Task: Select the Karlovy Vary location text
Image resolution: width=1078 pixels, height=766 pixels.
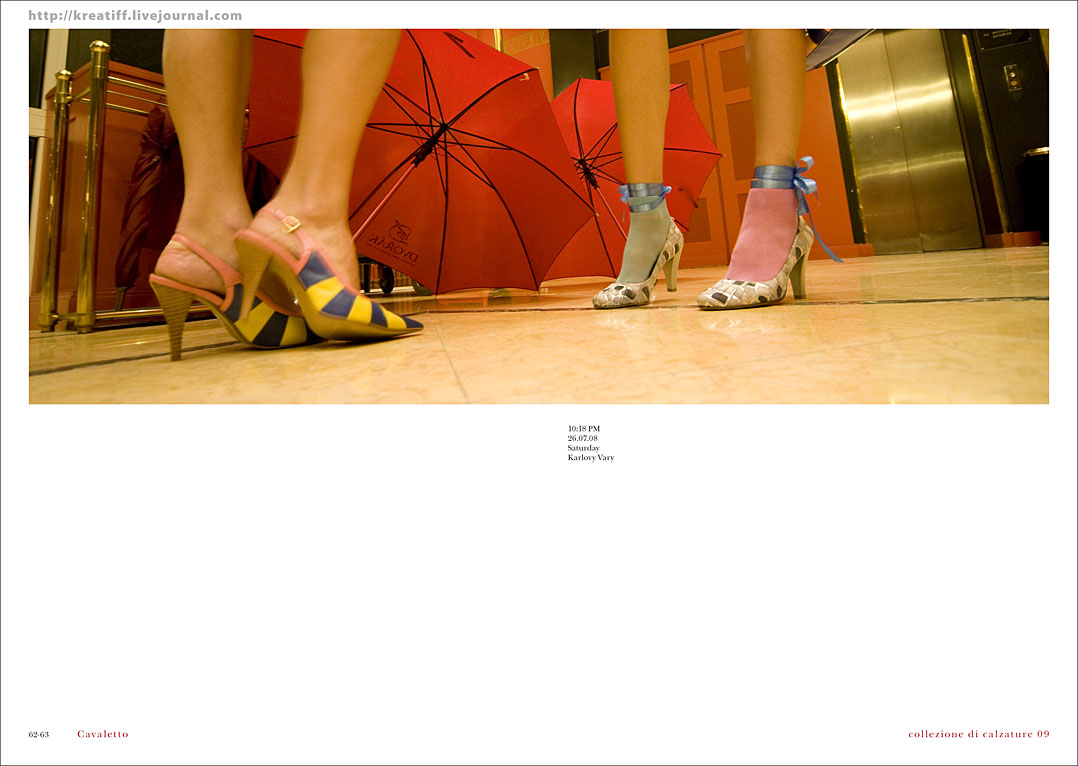Action: click(x=590, y=458)
